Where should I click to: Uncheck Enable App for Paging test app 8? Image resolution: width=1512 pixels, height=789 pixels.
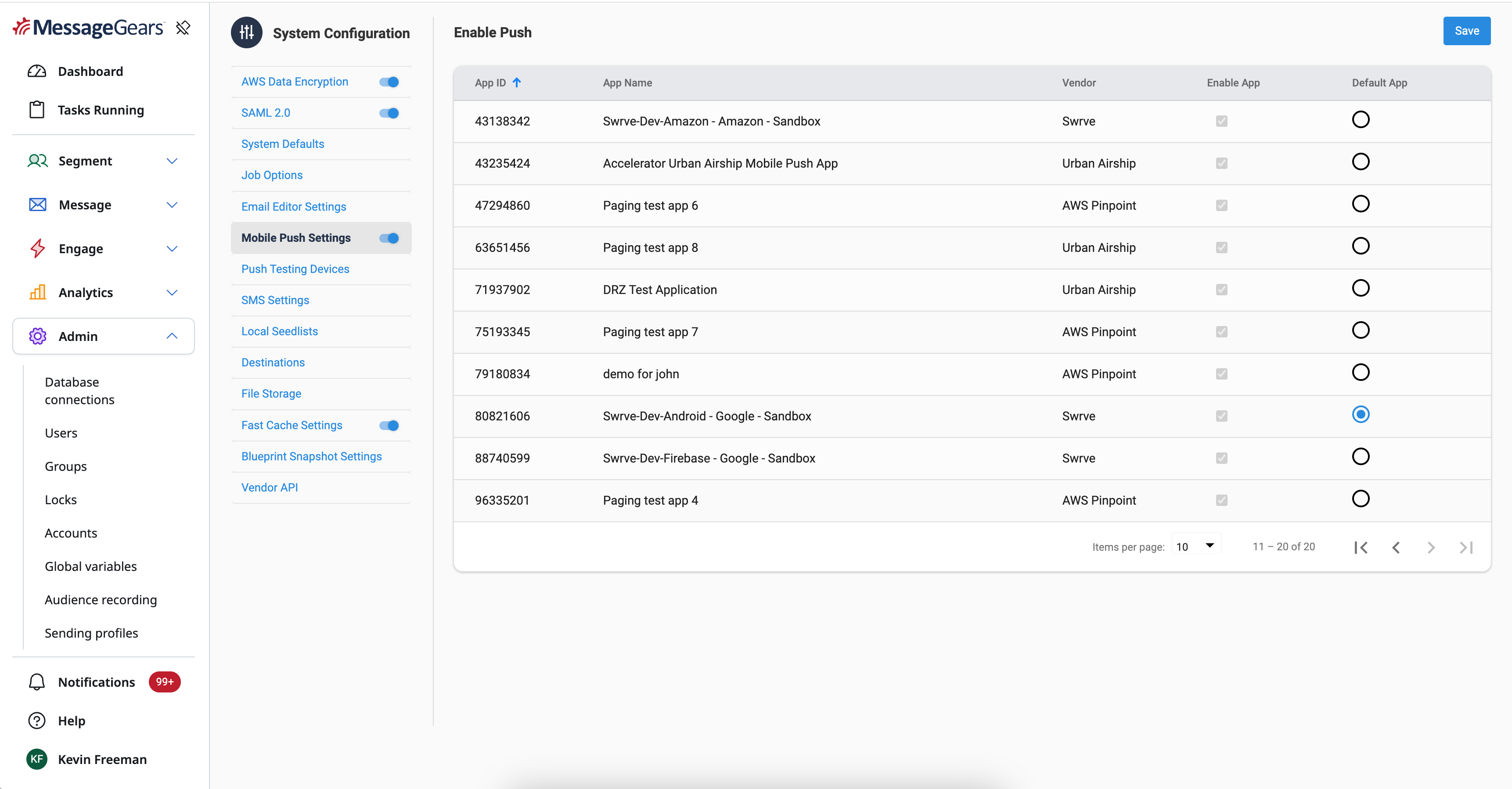click(x=1221, y=247)
